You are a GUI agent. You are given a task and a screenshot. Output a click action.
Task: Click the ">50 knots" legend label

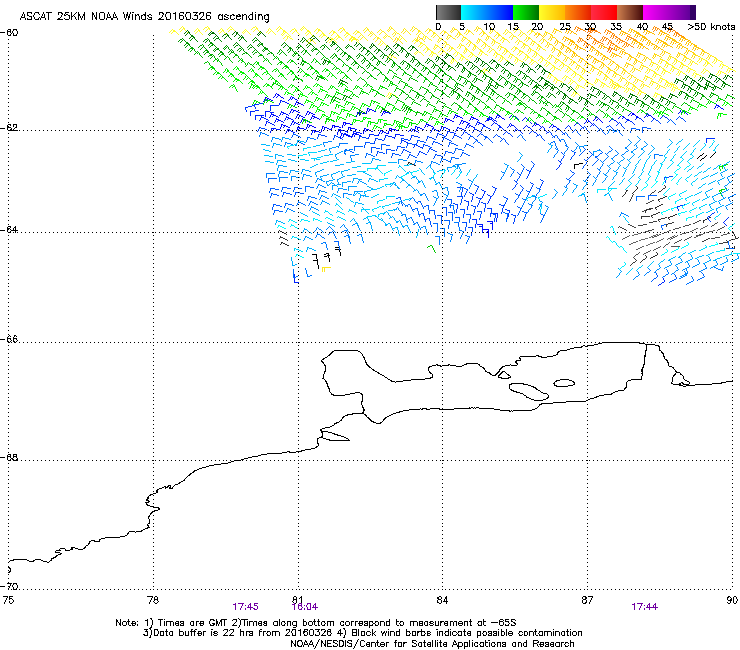point(711,26)
